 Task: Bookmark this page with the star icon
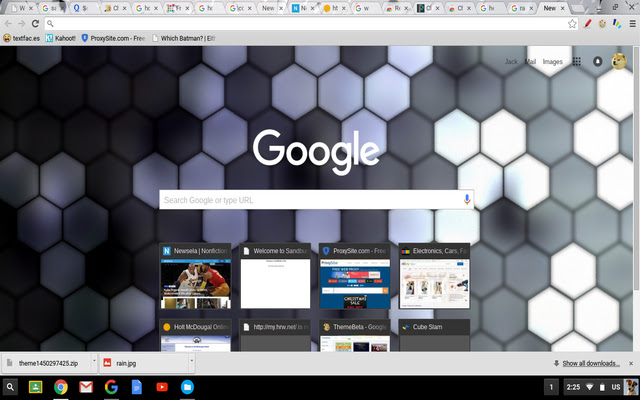572,24
